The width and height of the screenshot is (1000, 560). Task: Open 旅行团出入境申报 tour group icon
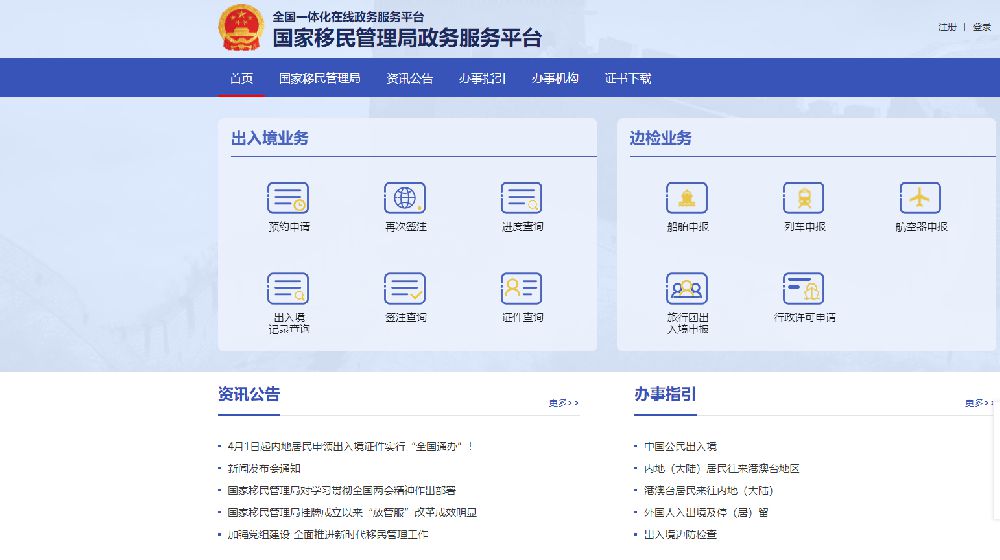pyautogui.click(x=687, y=289)
